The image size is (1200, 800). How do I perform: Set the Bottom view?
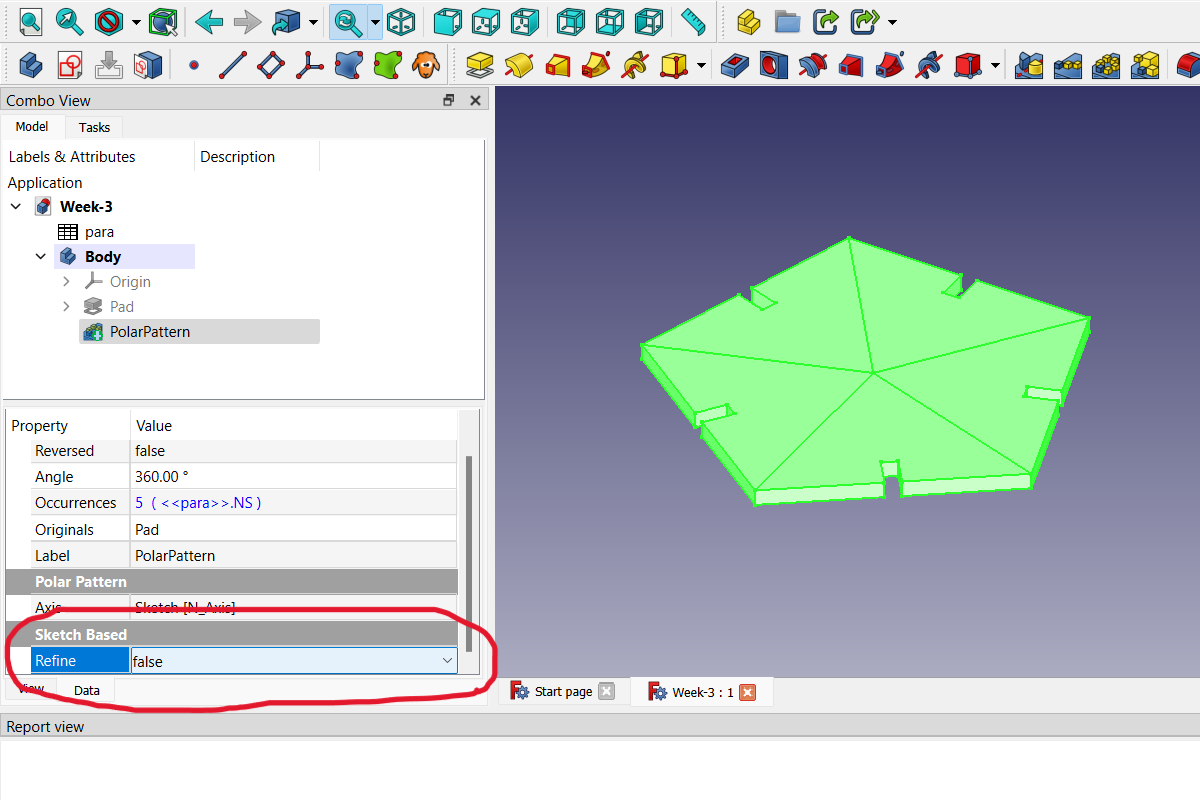609,20
